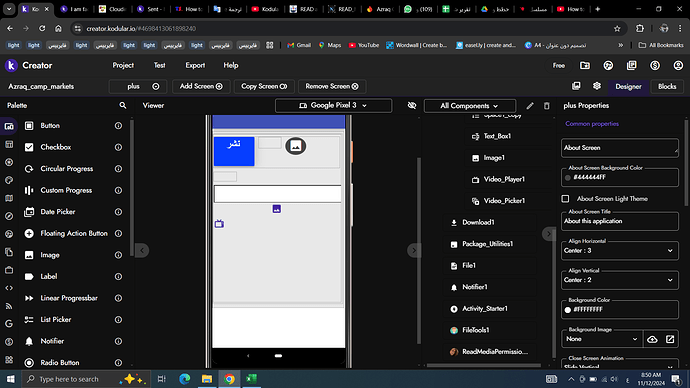The height and width of the screenshot is (388, 690).
Task: Switch to the Blocks view
Action: (667, 87)
